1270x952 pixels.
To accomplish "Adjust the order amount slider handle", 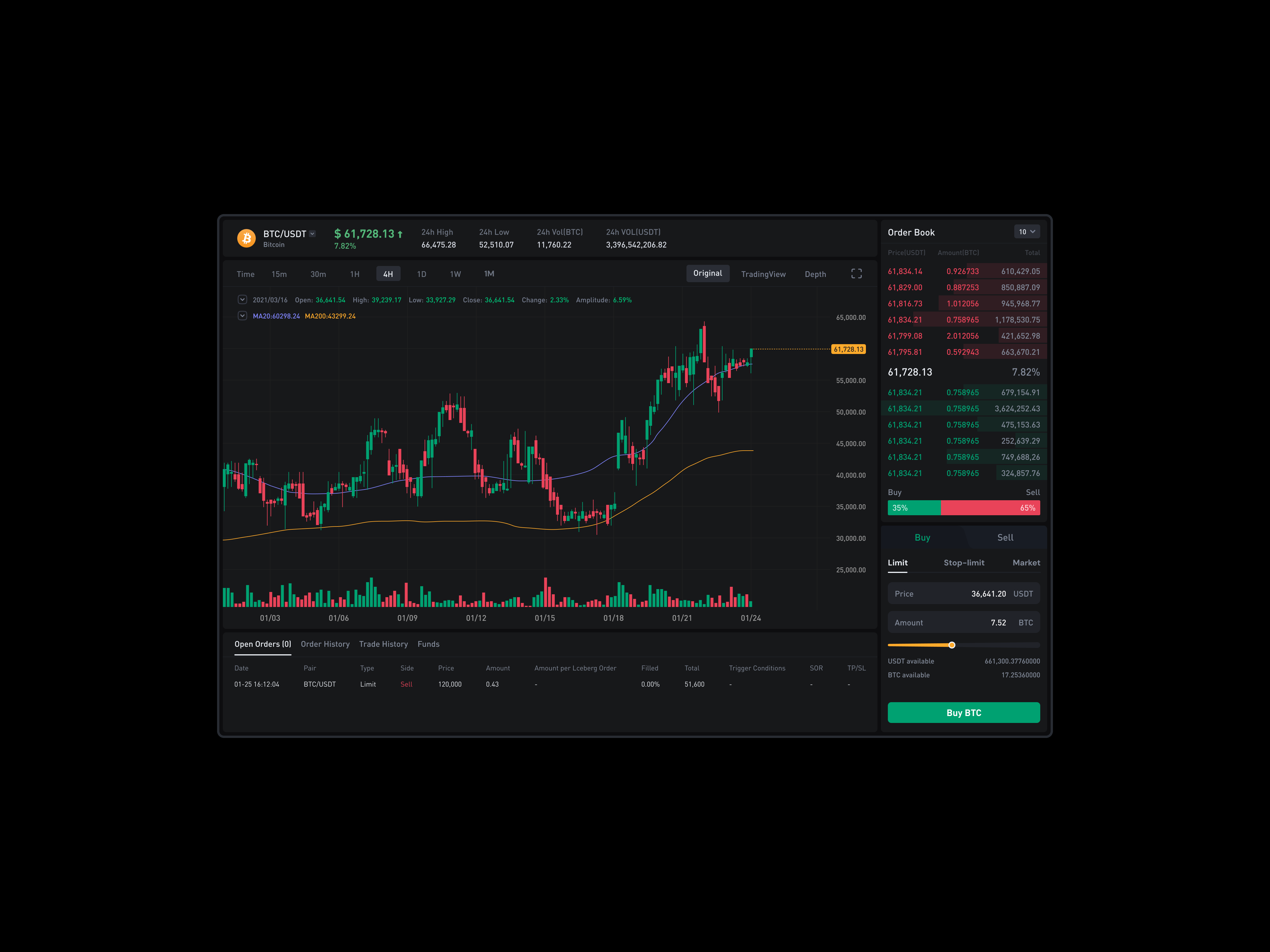I will tap(952, 644).
